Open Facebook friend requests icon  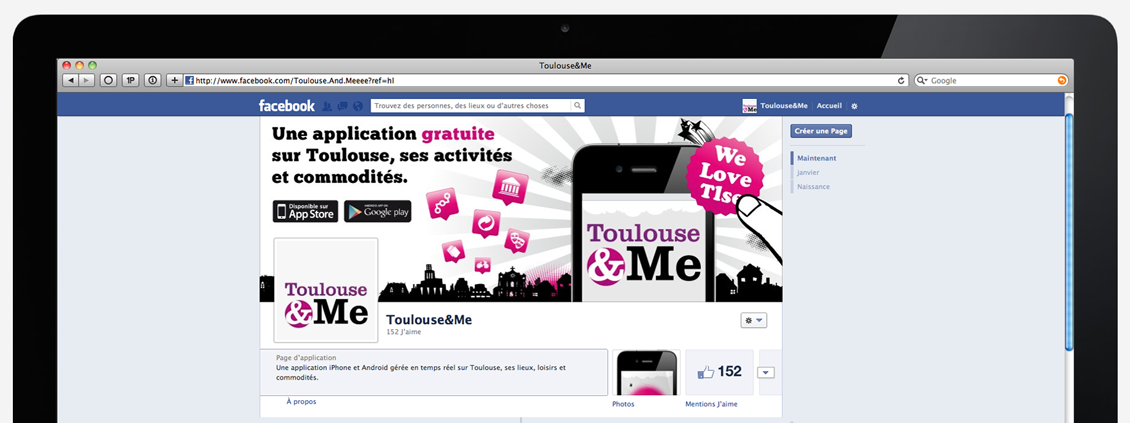(x=326, y=106)
